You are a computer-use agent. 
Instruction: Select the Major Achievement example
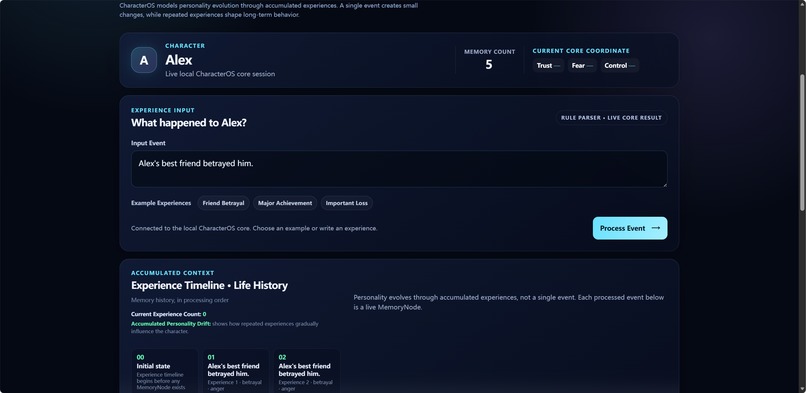(285, 203)
